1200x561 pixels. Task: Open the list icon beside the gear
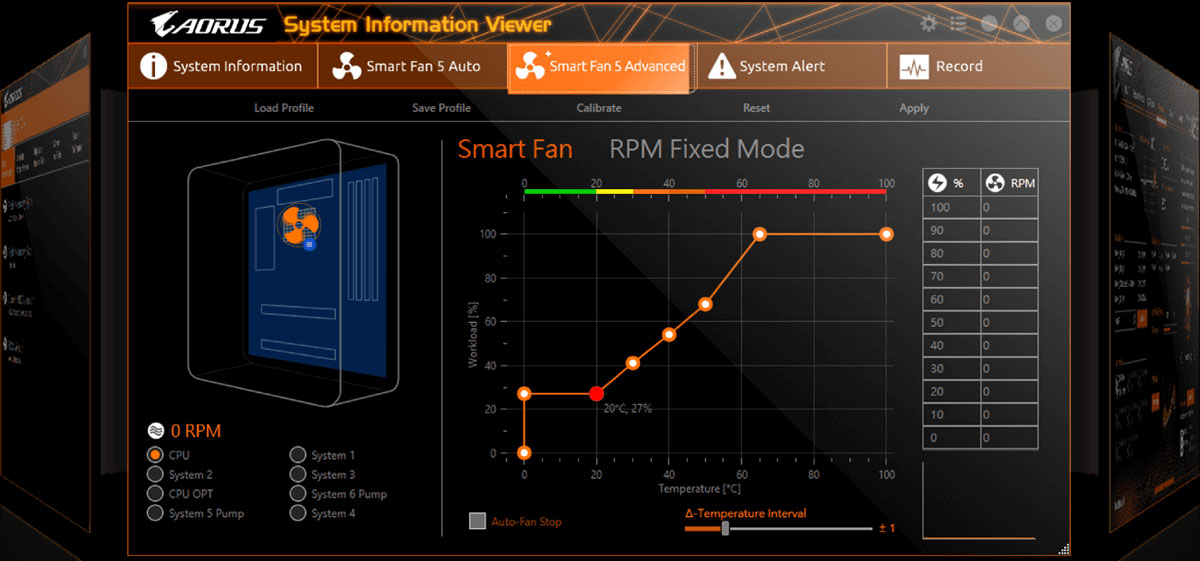click(x=959, y=23)
